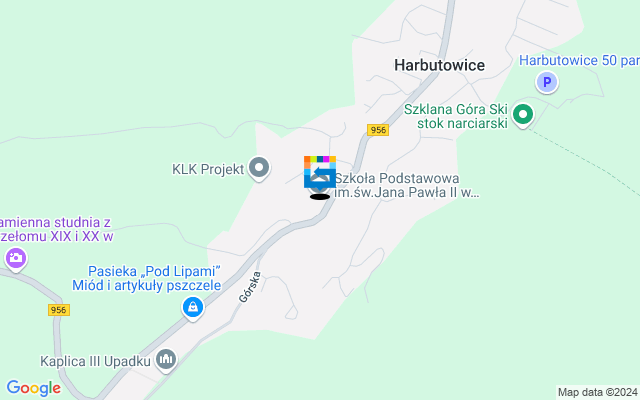Click the Map data ©2024 attribution
Viewport: 640px width, 400px height.
coord(598,392)
